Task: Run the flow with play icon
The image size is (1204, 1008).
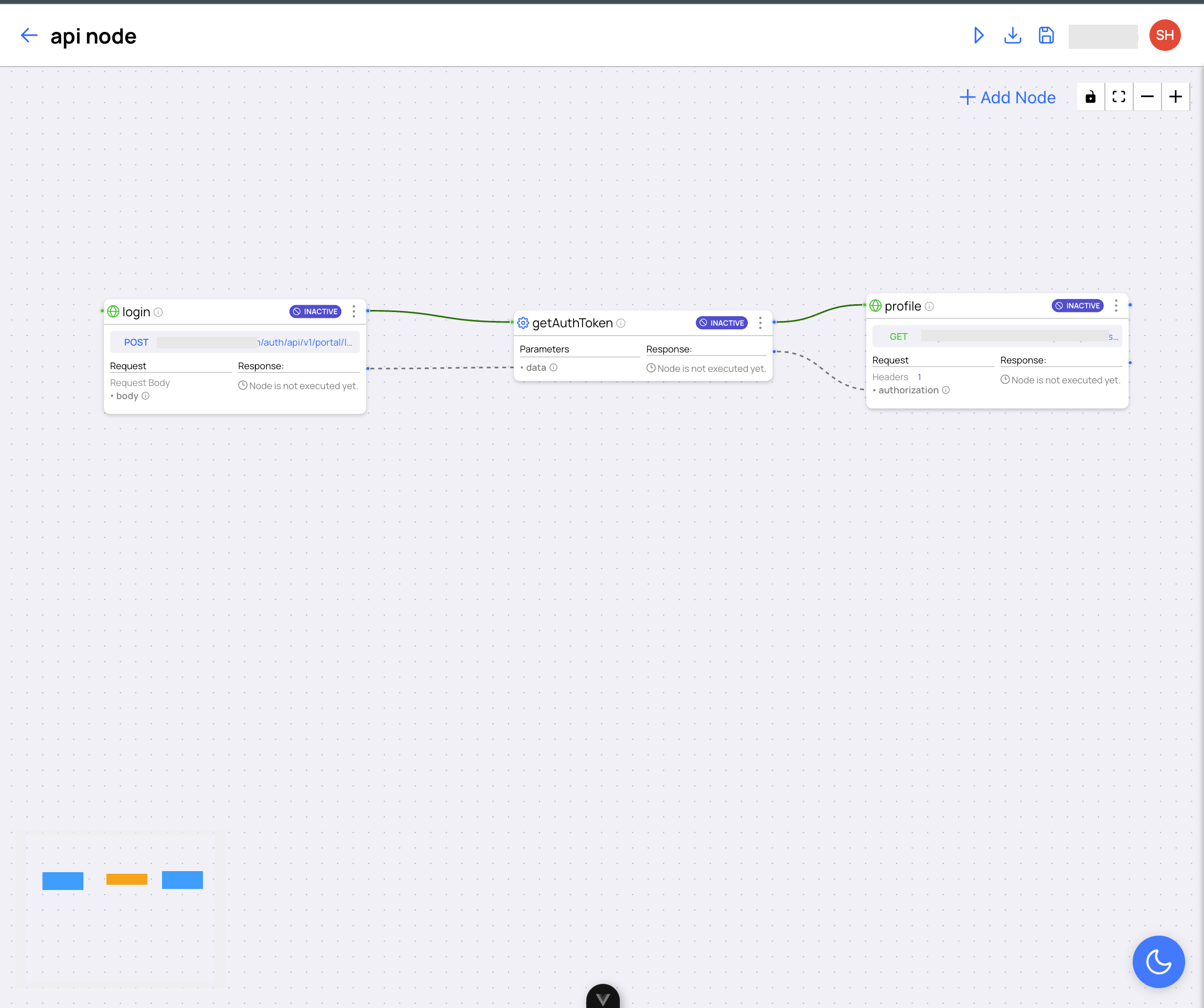Action: (979, 36)
